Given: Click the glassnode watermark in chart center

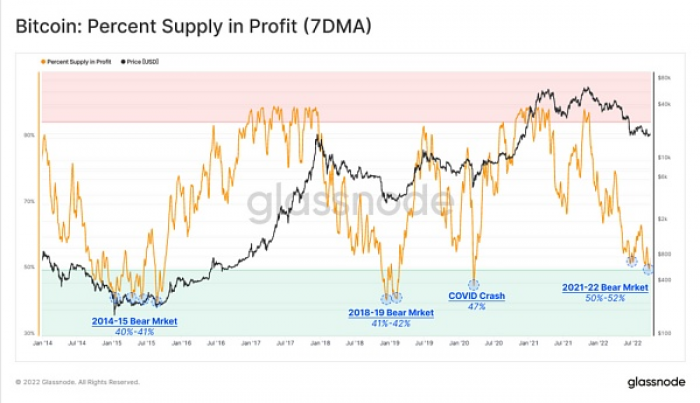Looking at the screenshot, I should (x=350, y=202).
